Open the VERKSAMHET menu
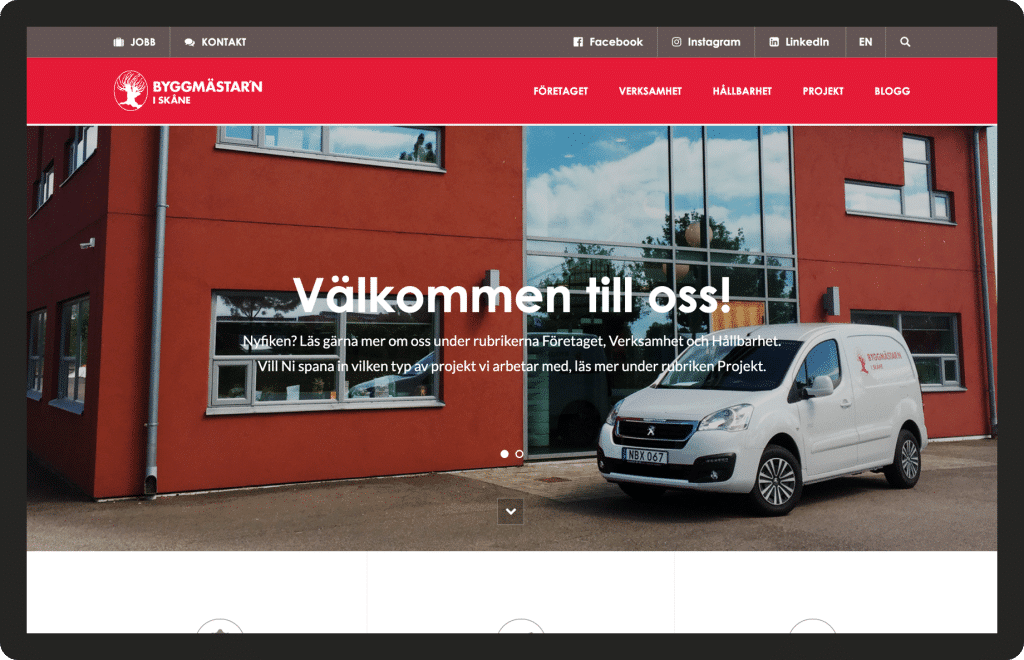This screenshot has width=1024, height=660. 650,91
